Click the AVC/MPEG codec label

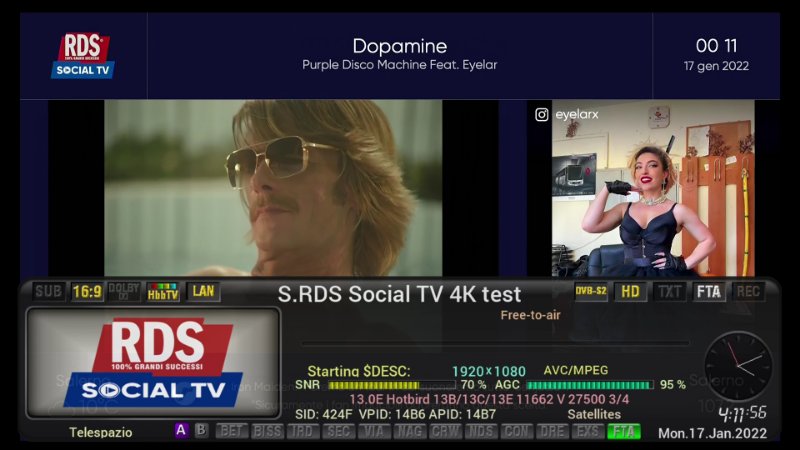[x=576, y=370]
